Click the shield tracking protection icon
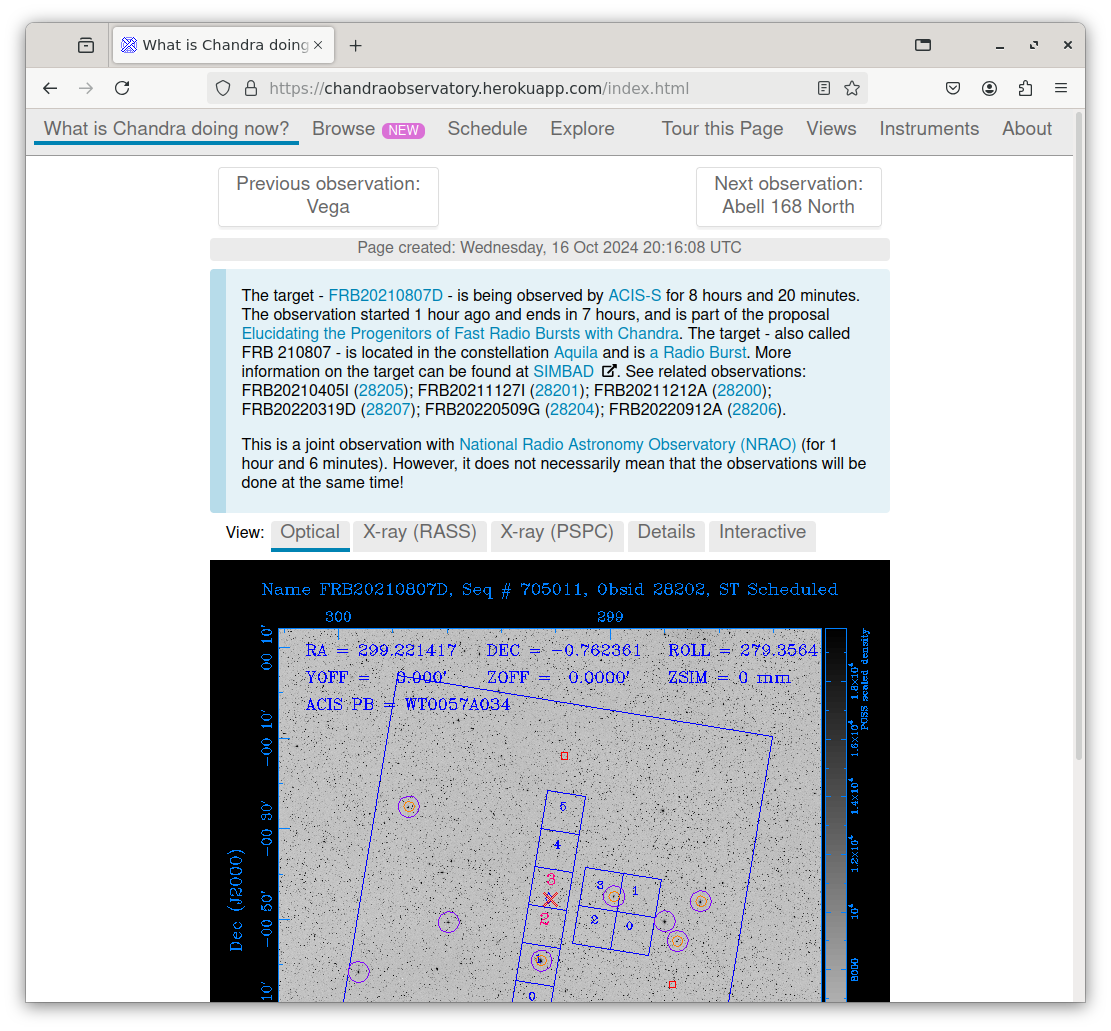This screenshot has width=1111, height=1031. point(223,89)
